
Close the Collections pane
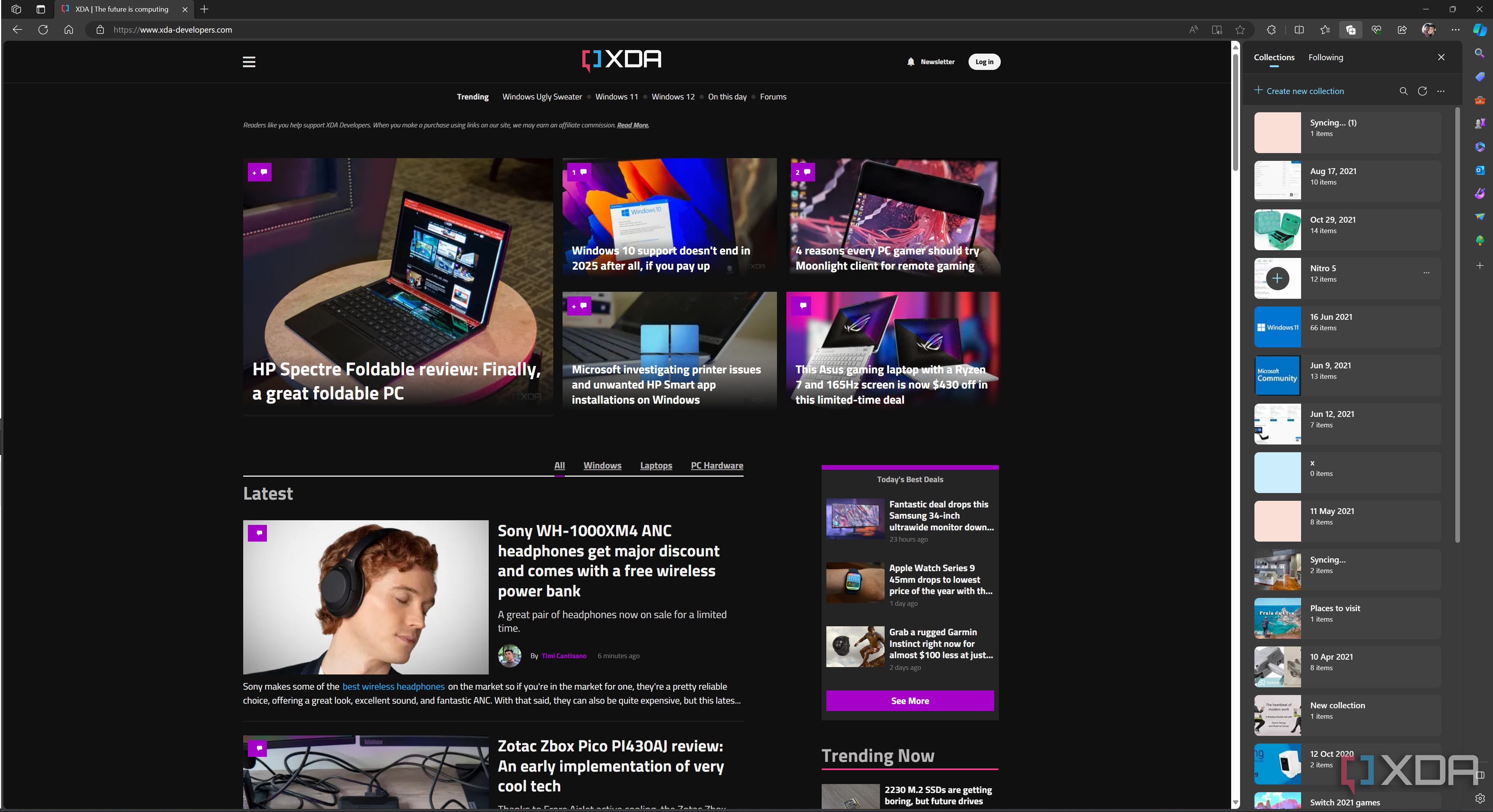(1441, 57)
